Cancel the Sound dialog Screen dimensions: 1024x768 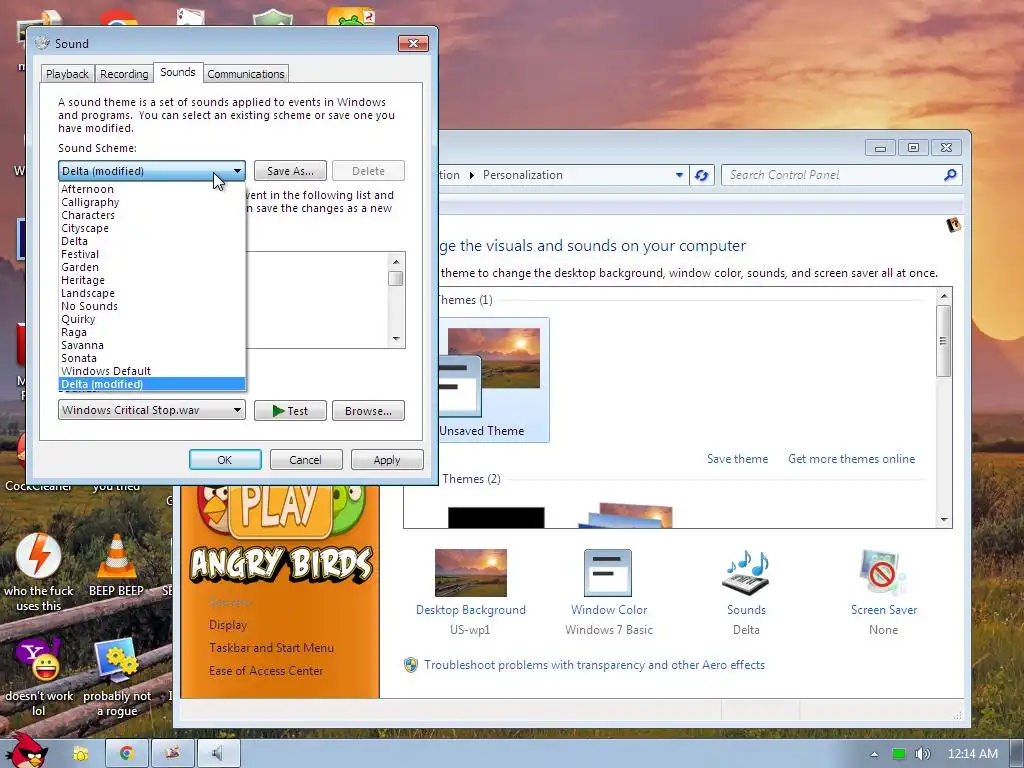[x=305, y=460]
